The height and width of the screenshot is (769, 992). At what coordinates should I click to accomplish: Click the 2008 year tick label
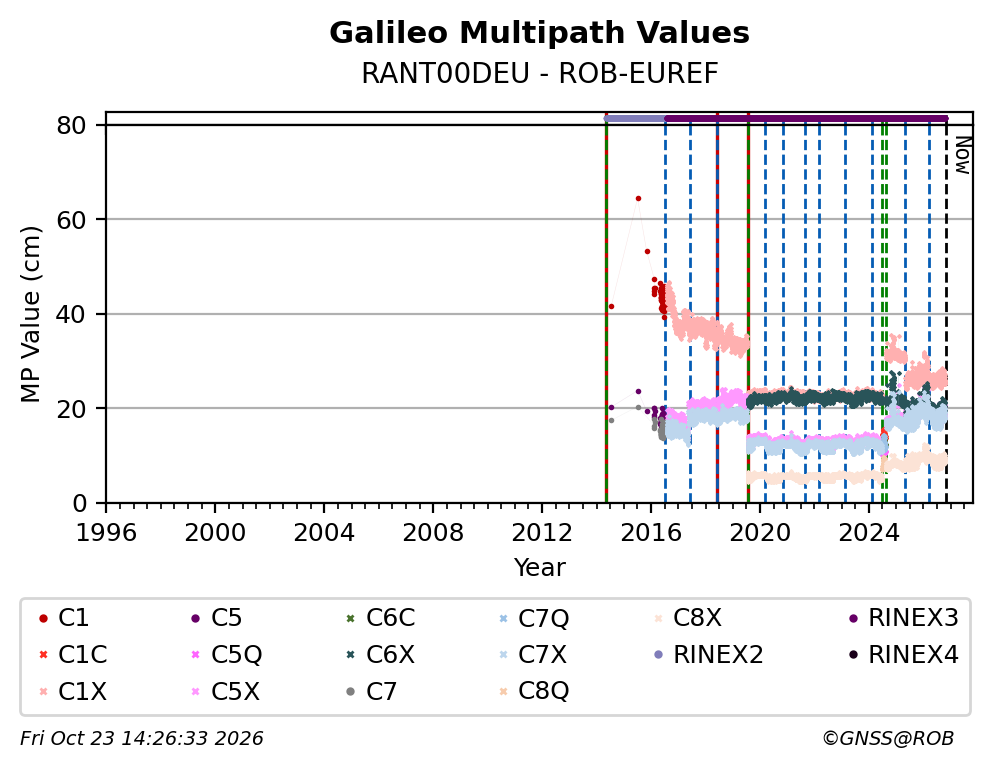pos(433,532)
